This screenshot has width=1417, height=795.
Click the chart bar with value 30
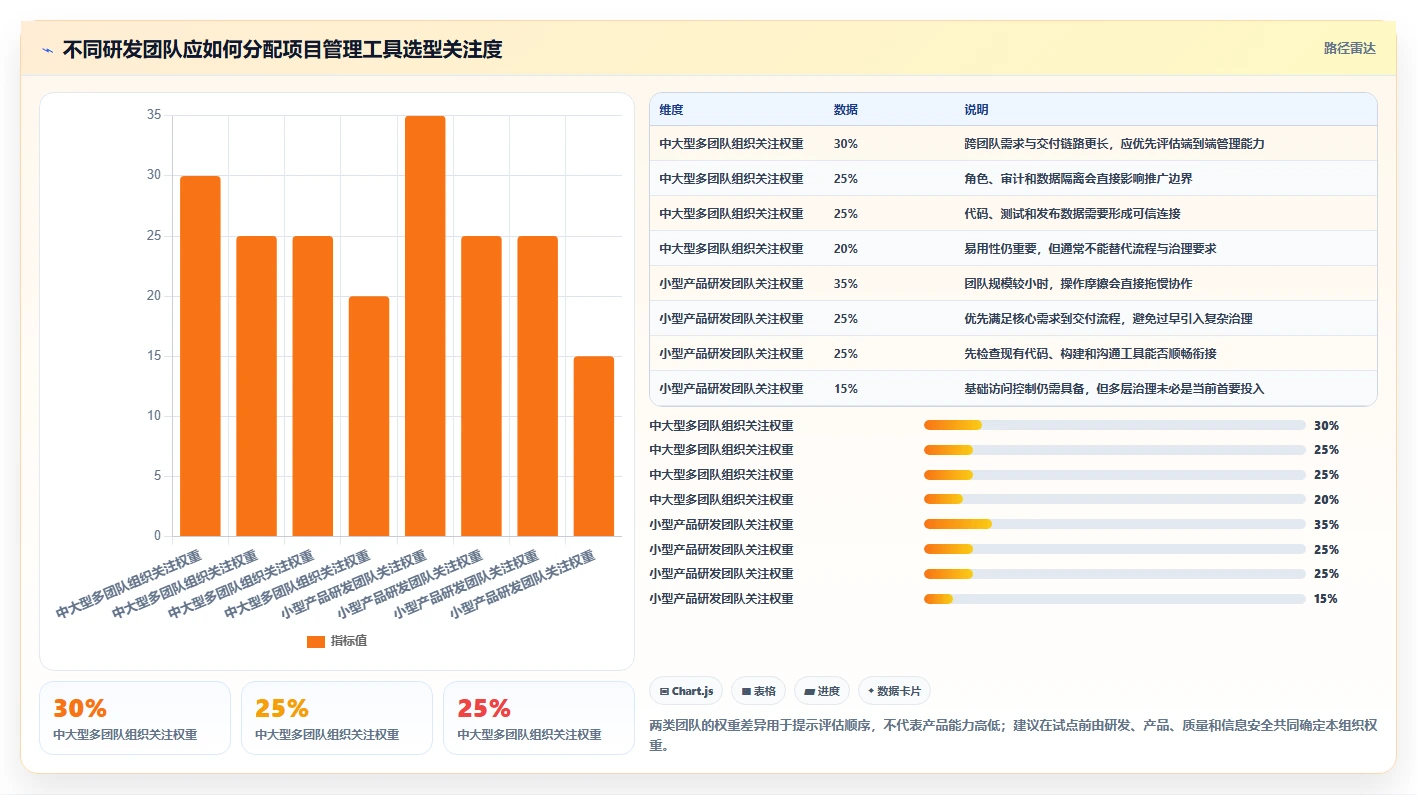[200, 356]
